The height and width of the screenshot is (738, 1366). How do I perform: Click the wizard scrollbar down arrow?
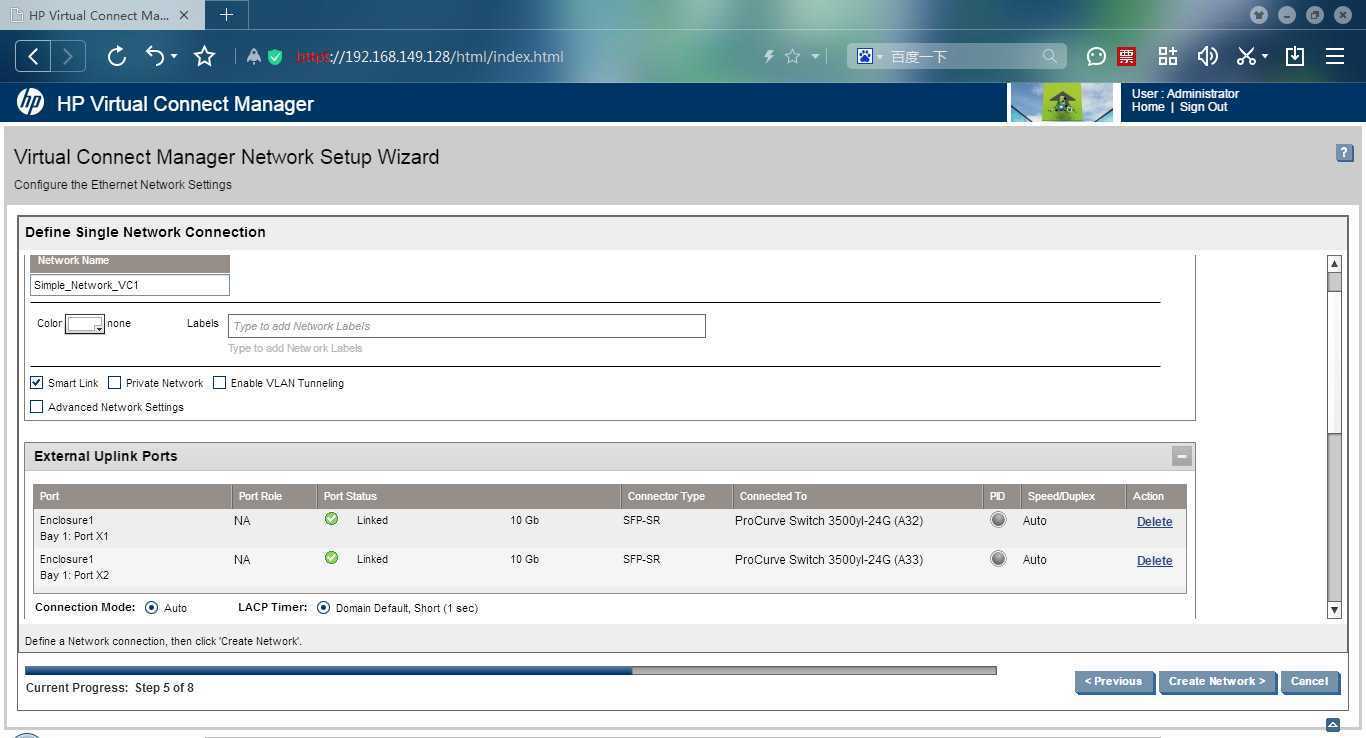tap(1334, 610)
